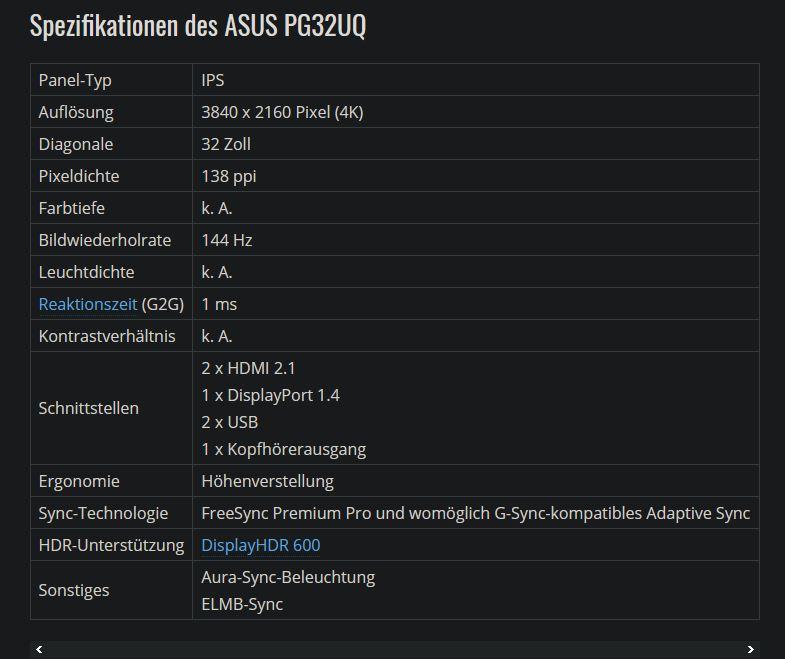Click the left scroll arrow of horizontal scrollbar
The height and width of the screenshot is (659, 785).
[39, 650]
